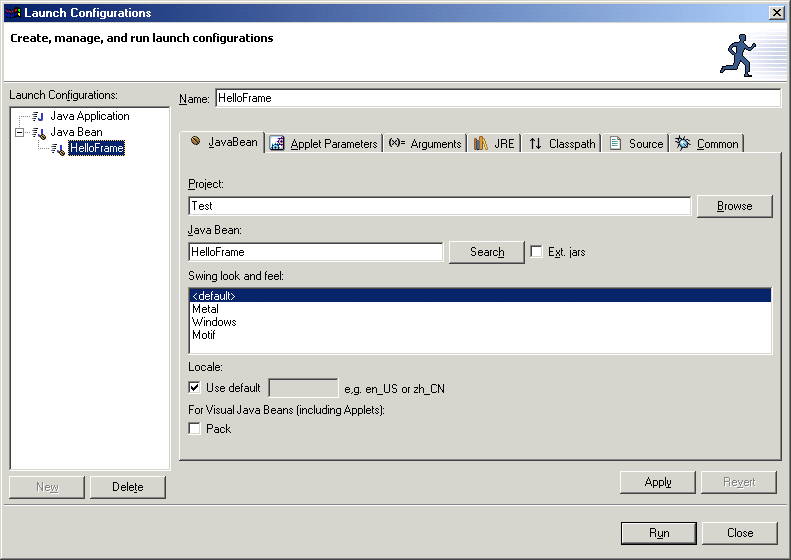
Task: Click the Search button for Java Bean
Action: [x=487, y=252]
